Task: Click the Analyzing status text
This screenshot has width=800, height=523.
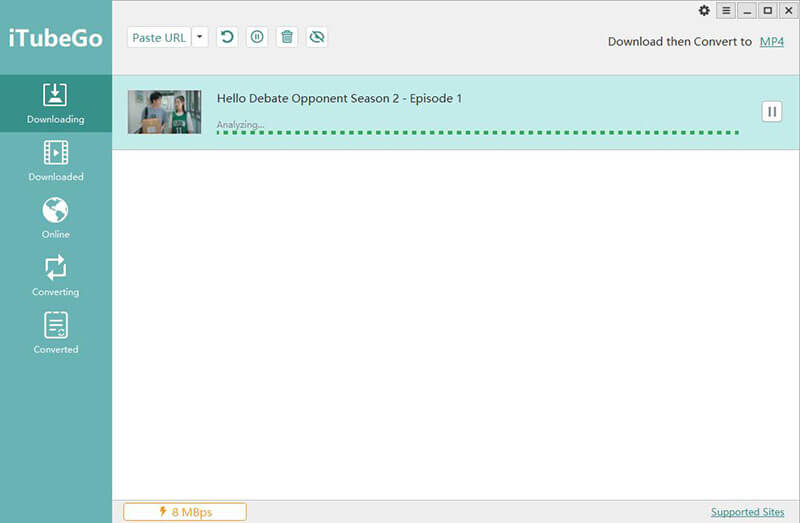Action: pos(240,124)
